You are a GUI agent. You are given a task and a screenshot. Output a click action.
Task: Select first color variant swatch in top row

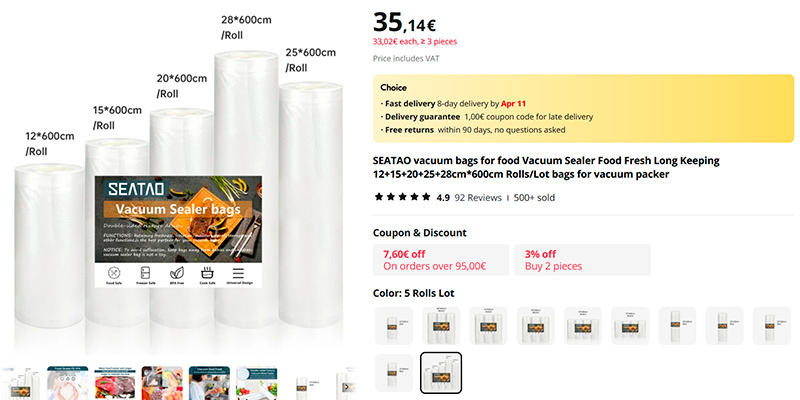tap(394, 326)
